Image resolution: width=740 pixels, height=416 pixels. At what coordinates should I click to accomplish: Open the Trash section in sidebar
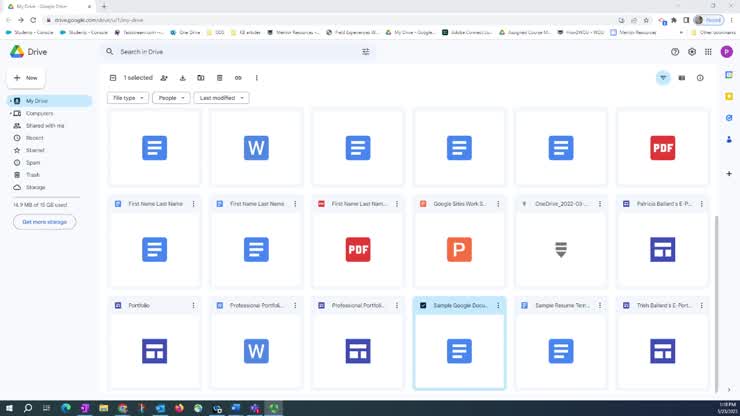tap(33, 174)
